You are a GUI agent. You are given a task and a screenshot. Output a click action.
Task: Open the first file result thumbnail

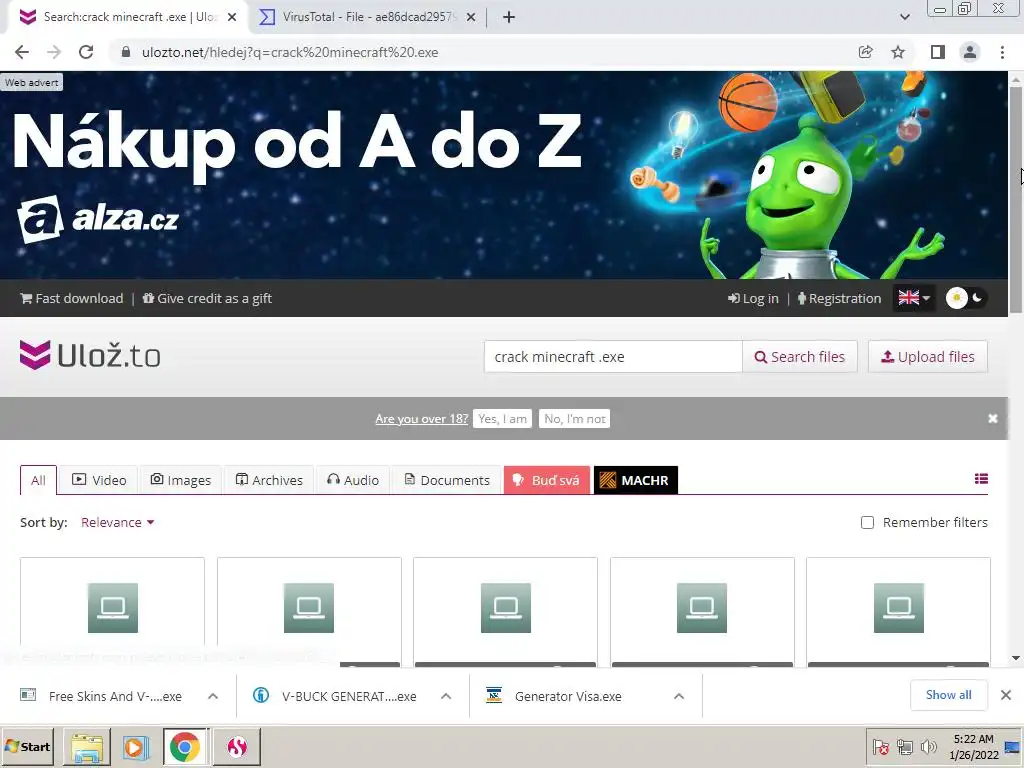[x=113, y=608]
